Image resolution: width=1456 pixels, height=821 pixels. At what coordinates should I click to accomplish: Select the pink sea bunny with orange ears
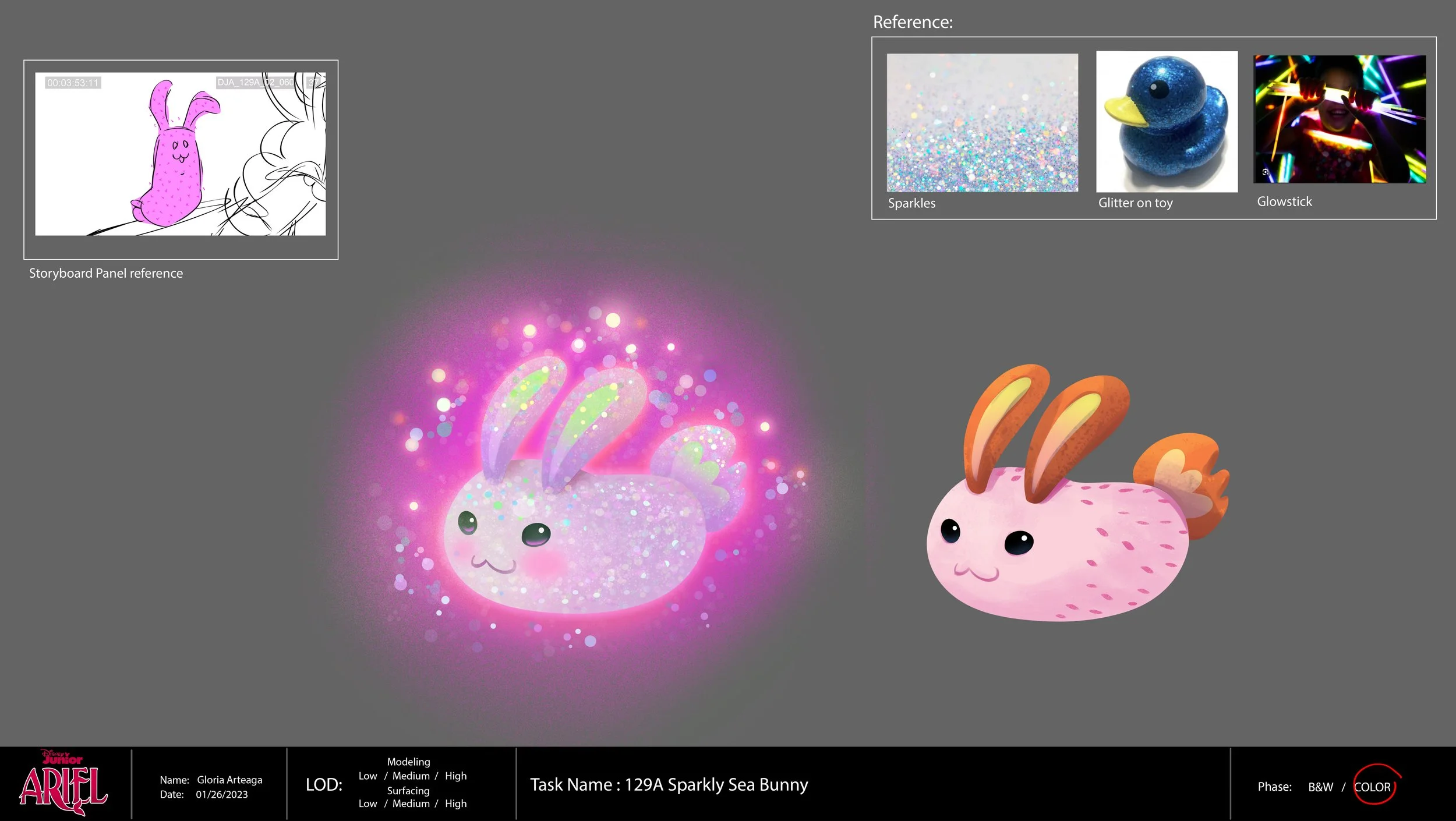coord(1077,493)
